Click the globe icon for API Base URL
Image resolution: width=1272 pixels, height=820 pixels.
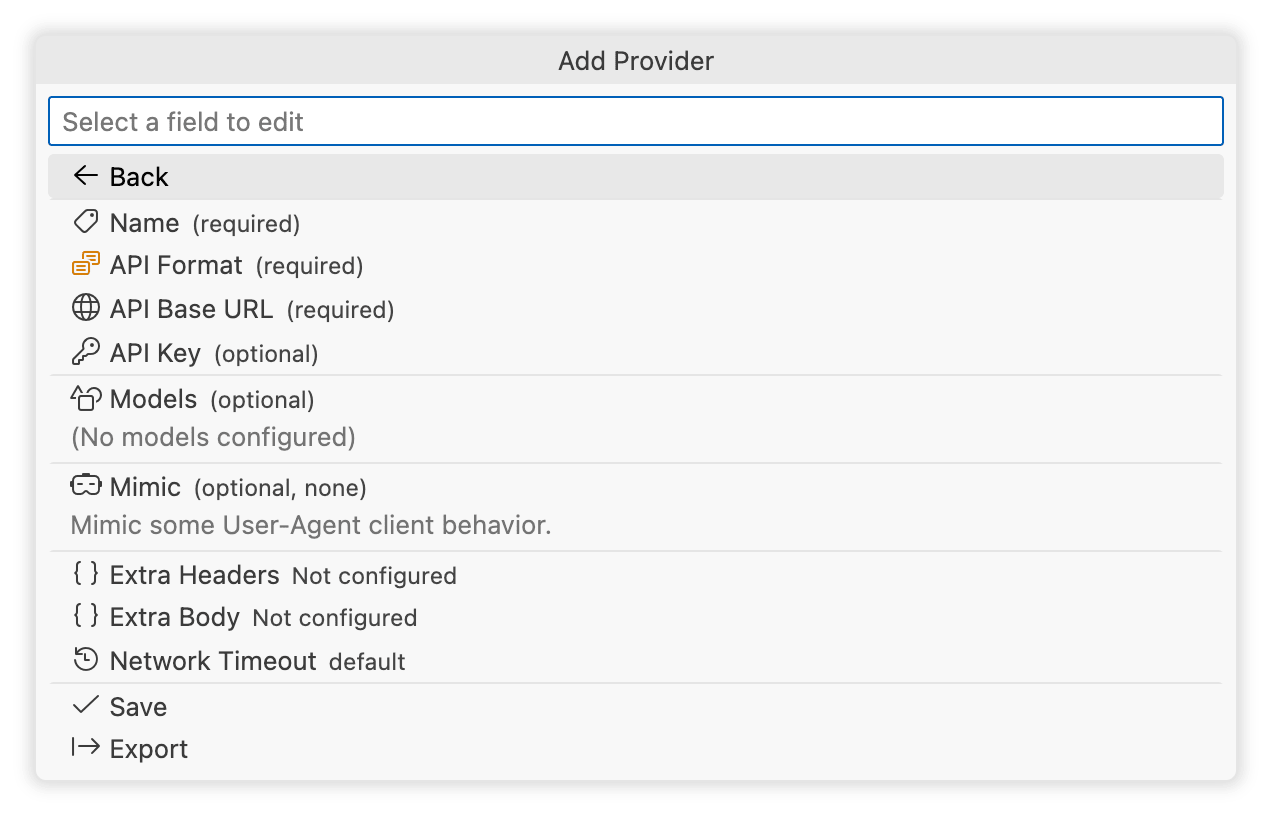tap(86, 308)
